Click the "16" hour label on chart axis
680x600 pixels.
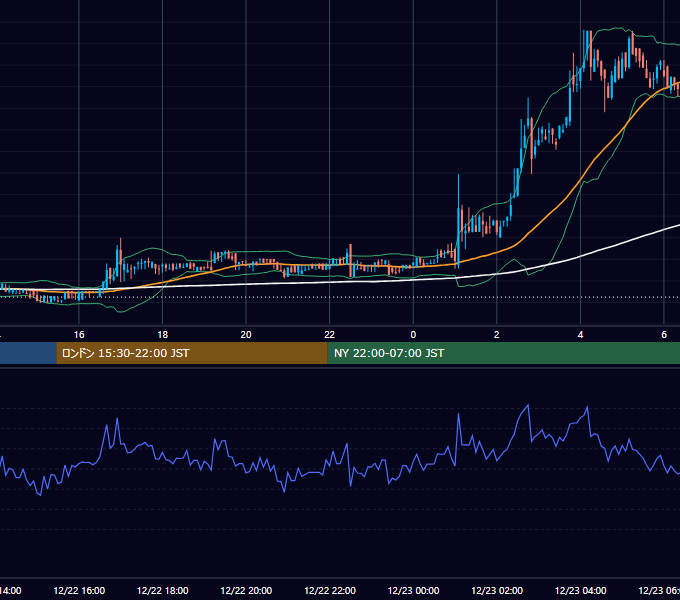(x=79, y=335)
